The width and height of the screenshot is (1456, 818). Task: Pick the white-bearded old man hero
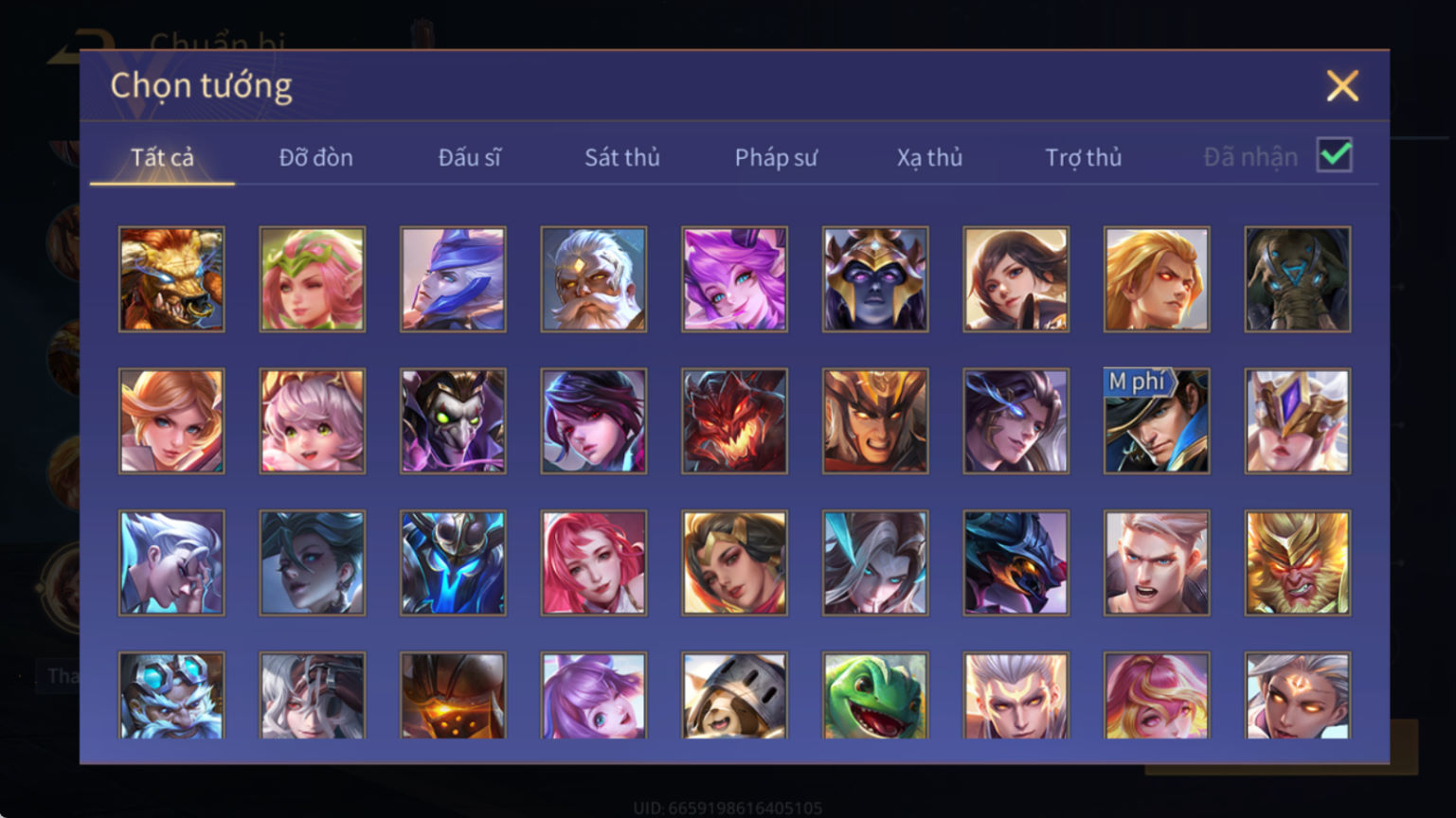point(594,279)
